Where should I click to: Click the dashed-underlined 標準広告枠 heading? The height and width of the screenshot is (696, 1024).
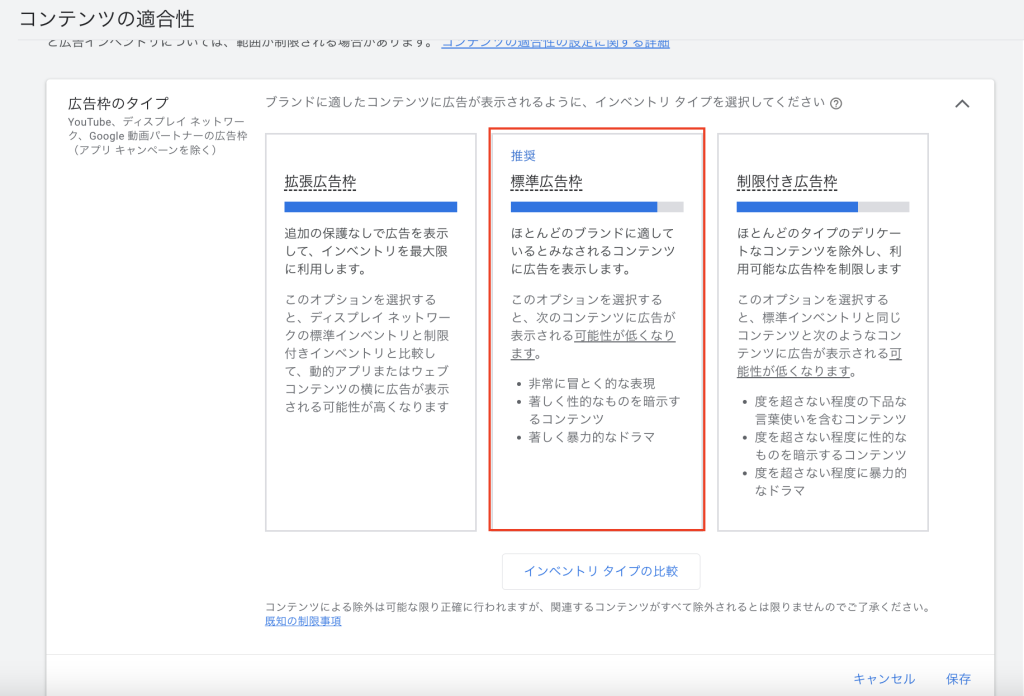[x=546, y=182]
